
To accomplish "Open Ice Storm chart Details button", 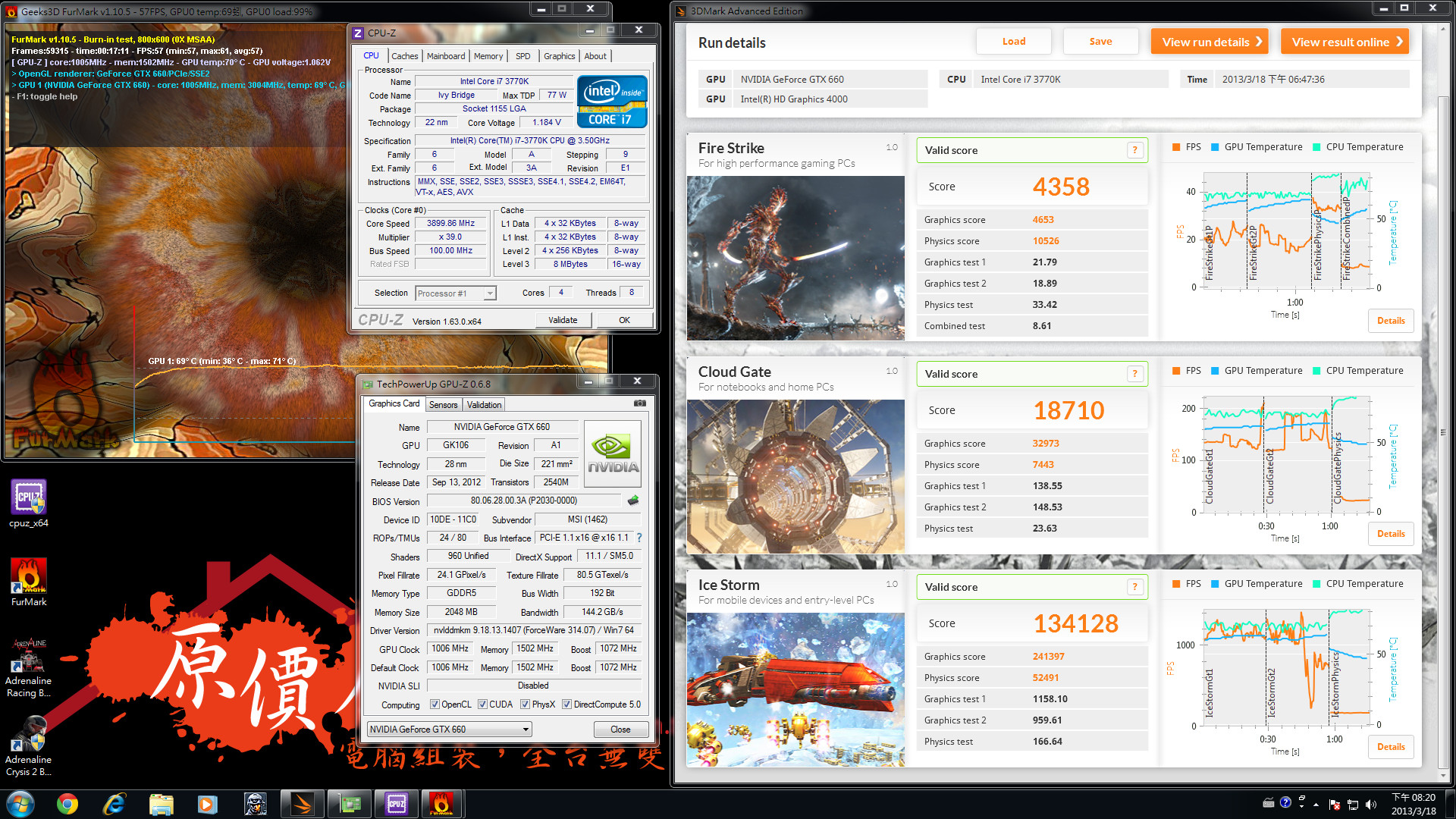I will (x=1391, y=747).
